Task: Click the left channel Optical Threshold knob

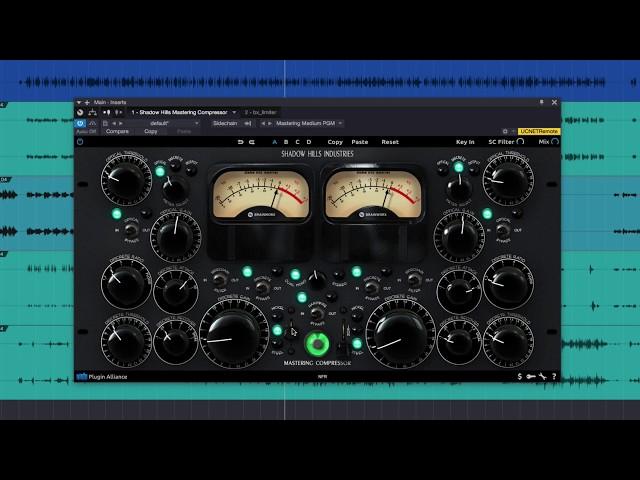Action: [x=126, y=180]
